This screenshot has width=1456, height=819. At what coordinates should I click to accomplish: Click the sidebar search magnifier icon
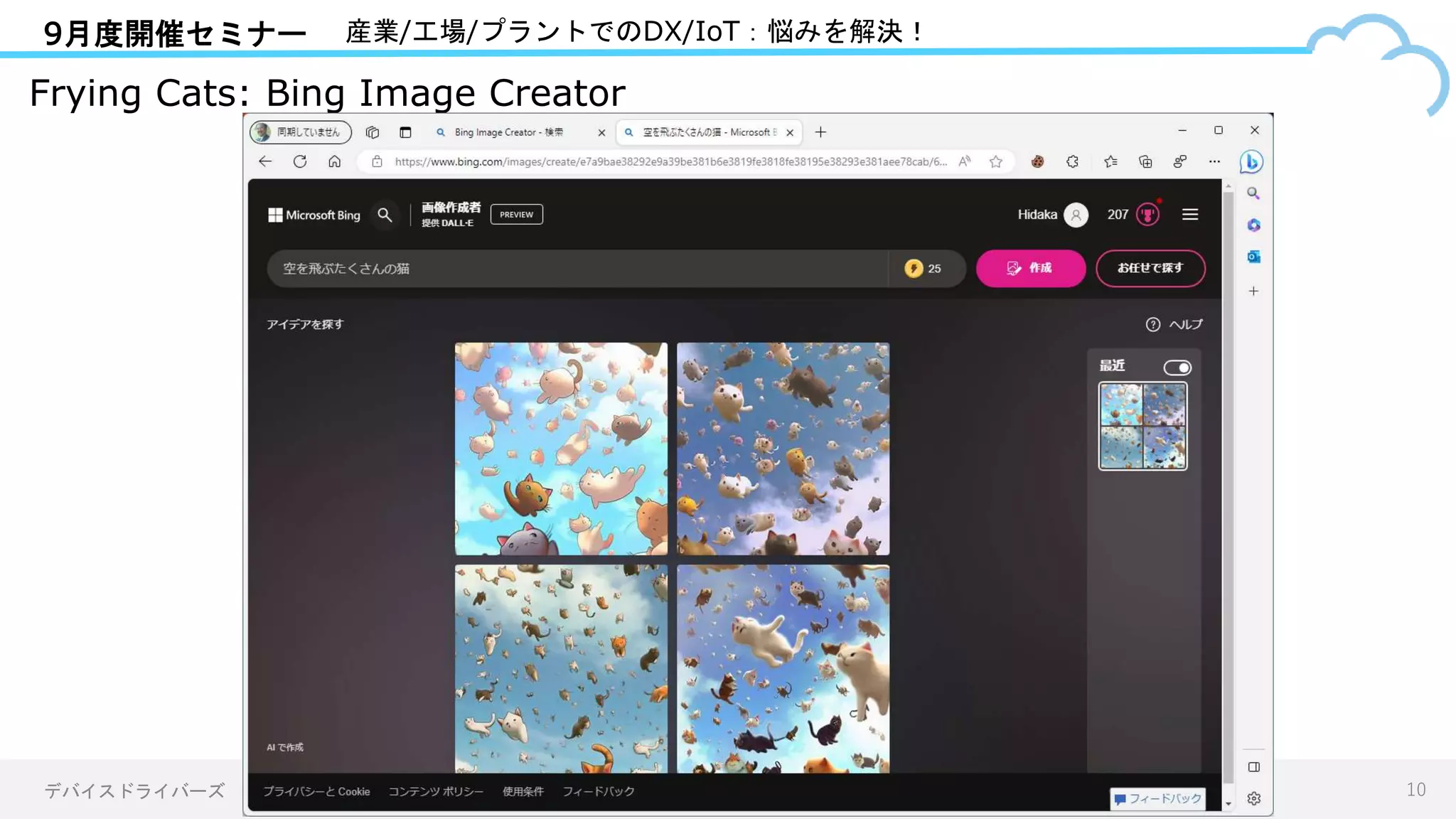click(1253, 193)
